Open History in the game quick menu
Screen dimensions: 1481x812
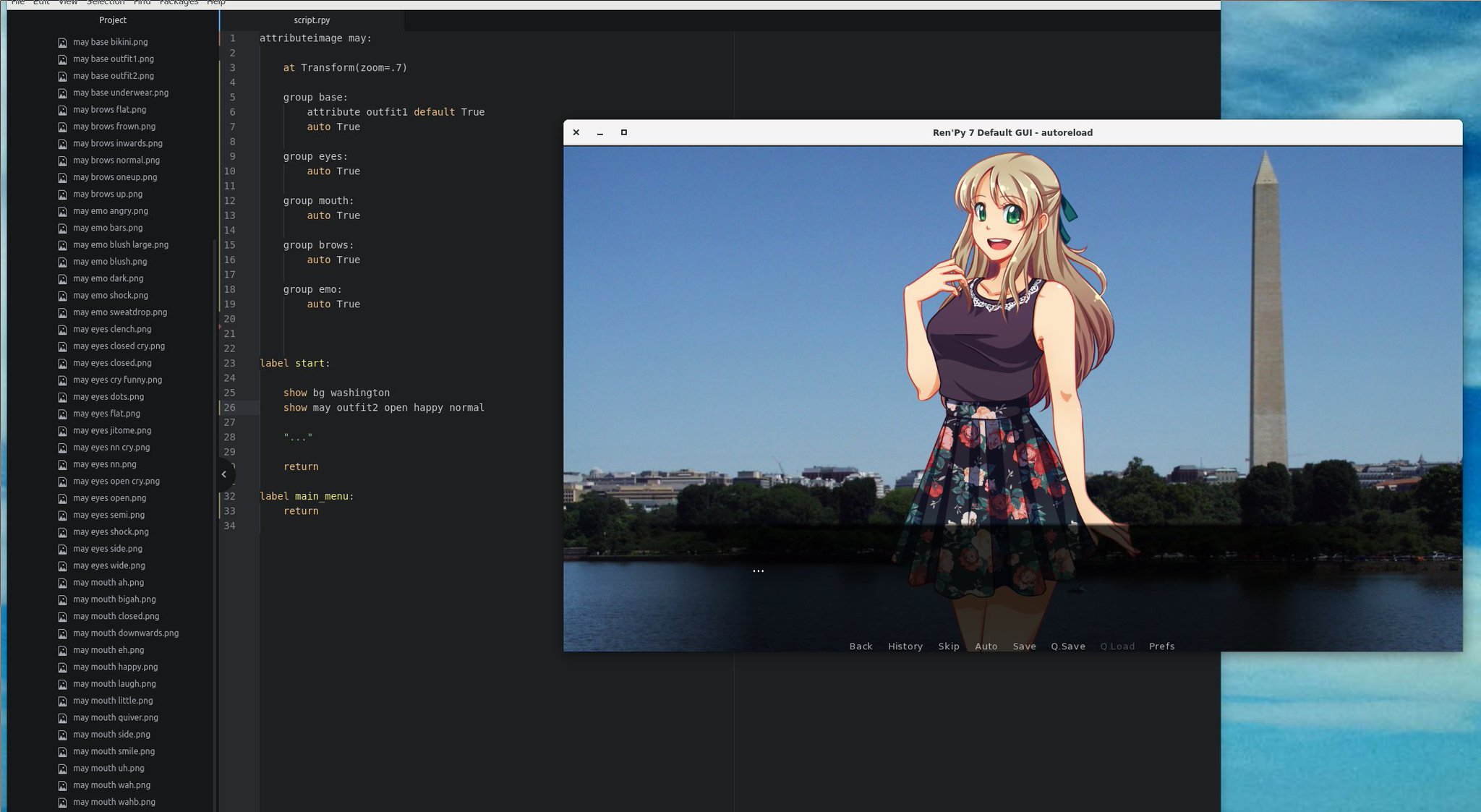(x=905, y=646)
